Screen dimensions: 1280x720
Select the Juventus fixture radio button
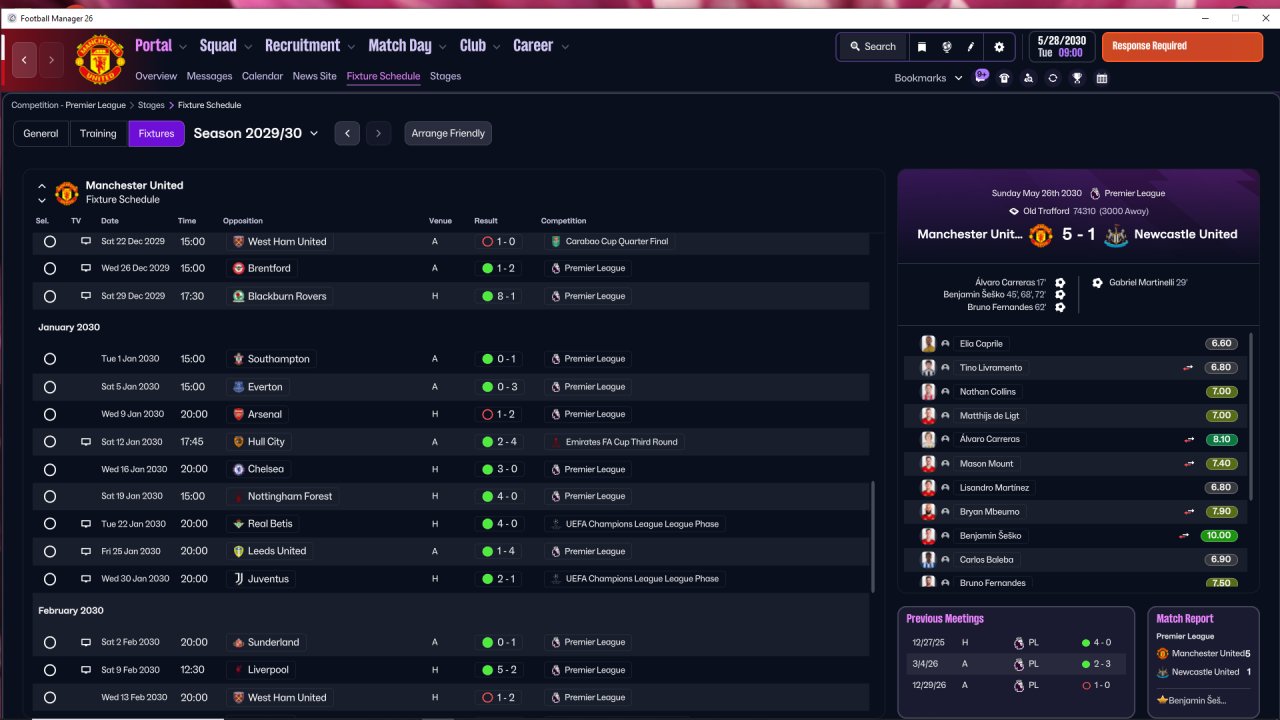[50, 578]
